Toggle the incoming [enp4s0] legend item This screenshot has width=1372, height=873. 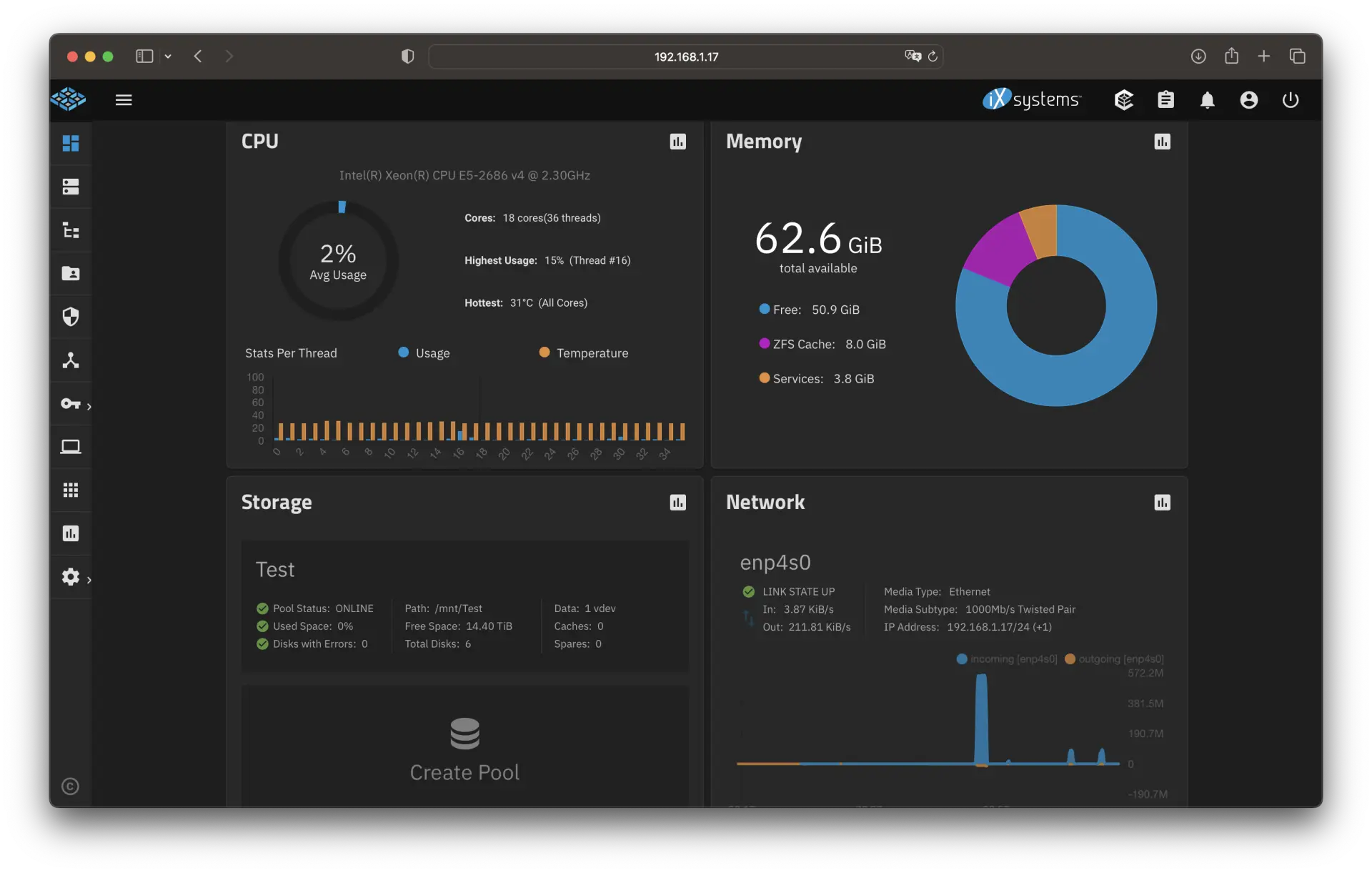pyautogui.click(x=1006, y=659)
